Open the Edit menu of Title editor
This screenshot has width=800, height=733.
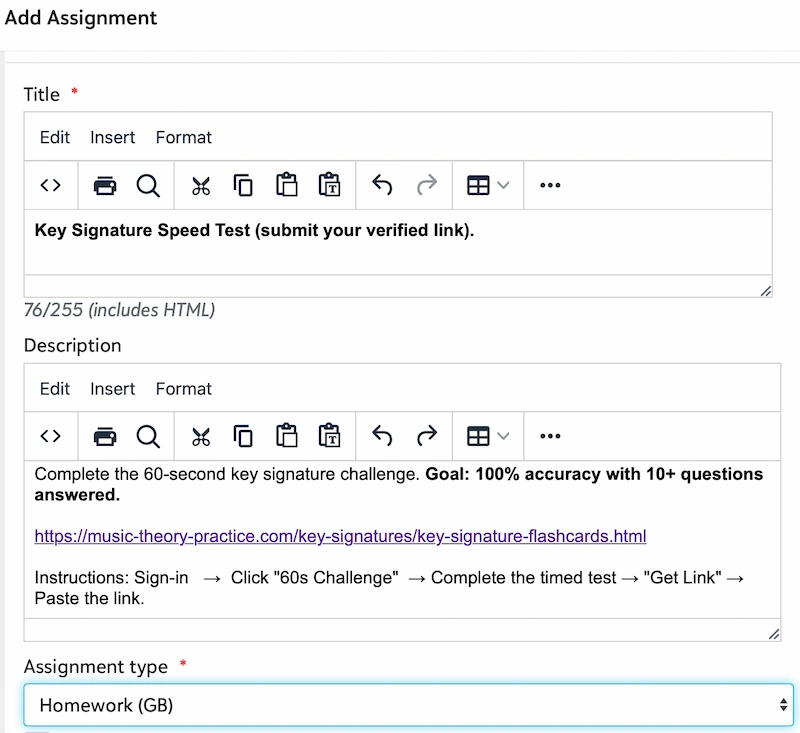[x=54, y=137]
